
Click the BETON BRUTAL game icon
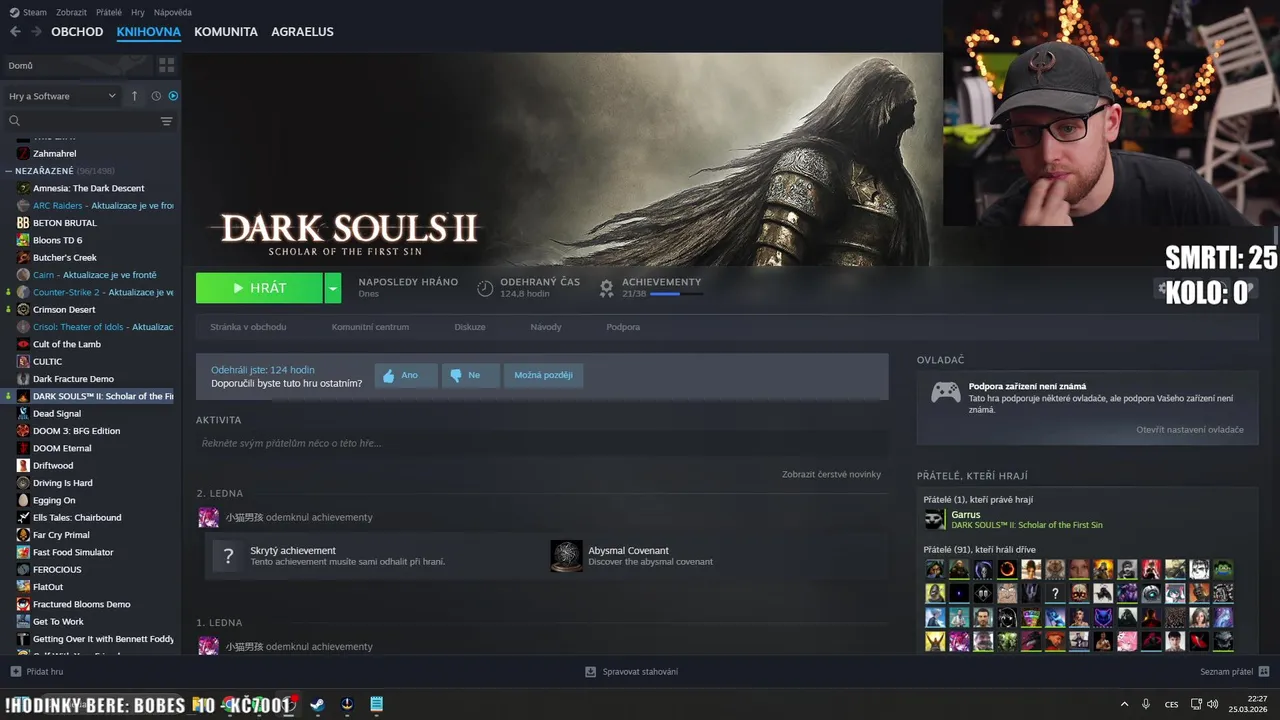point(23,223)
